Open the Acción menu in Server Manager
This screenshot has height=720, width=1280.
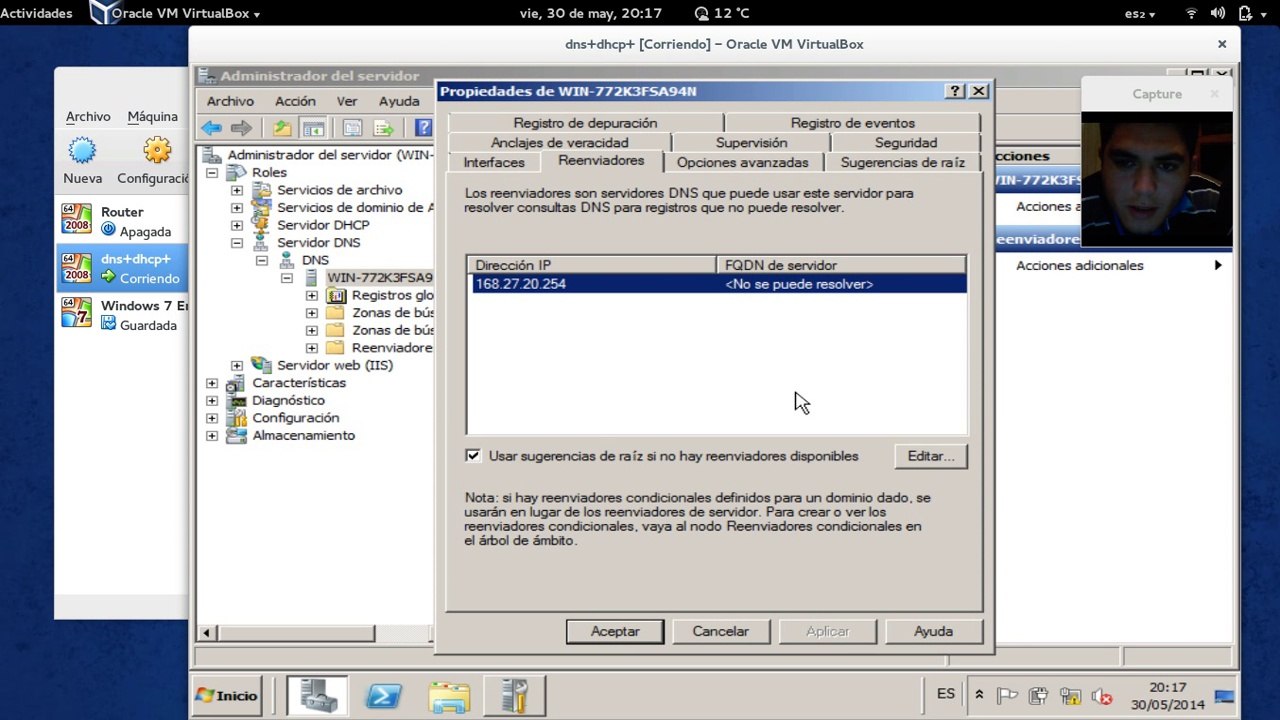295,101
